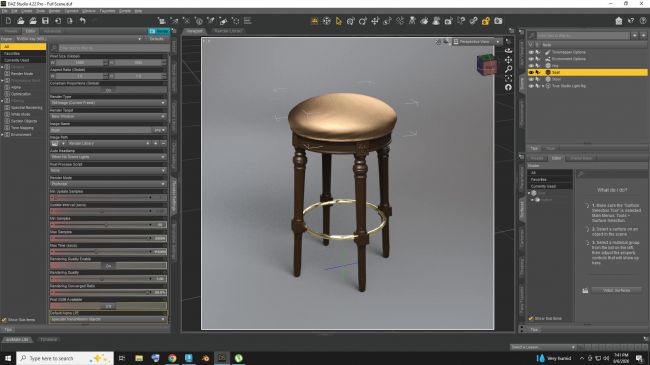Open the Help menu
Image resolution: width=650 pixels, height=365 pixels.
coord(138,11)
